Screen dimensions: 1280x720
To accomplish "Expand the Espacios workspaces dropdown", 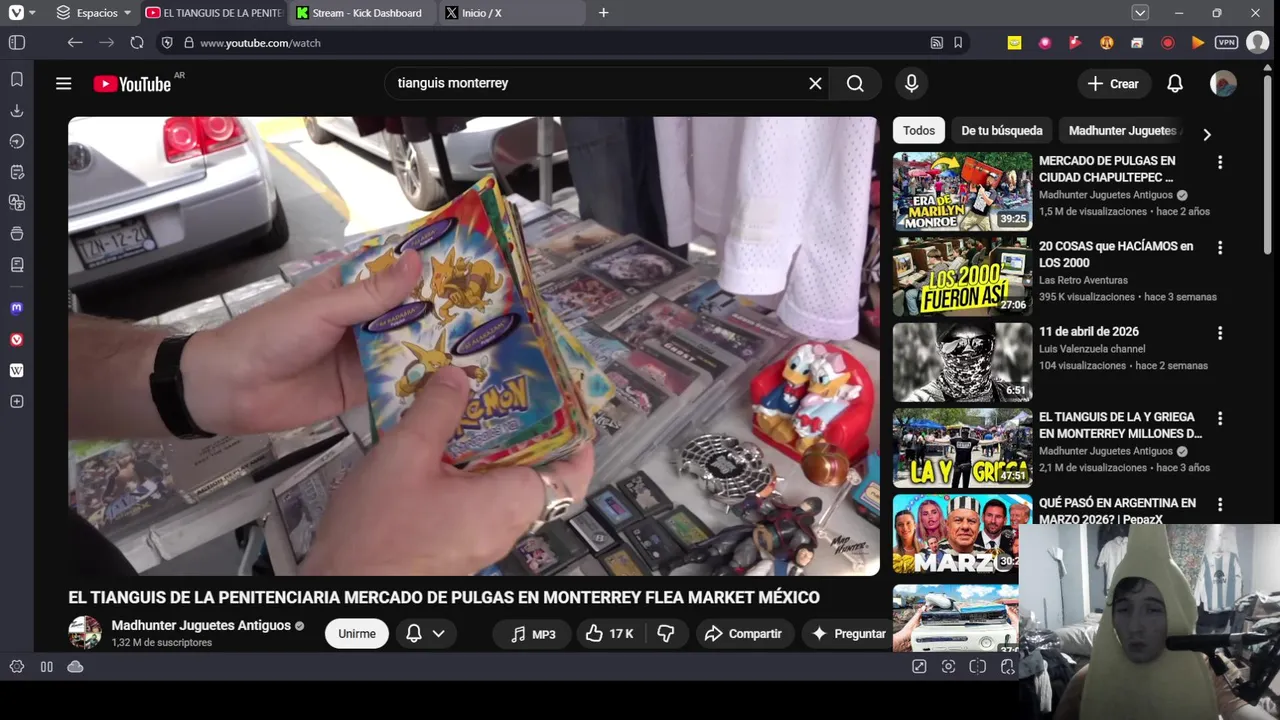I will click(x=94, y=13).
